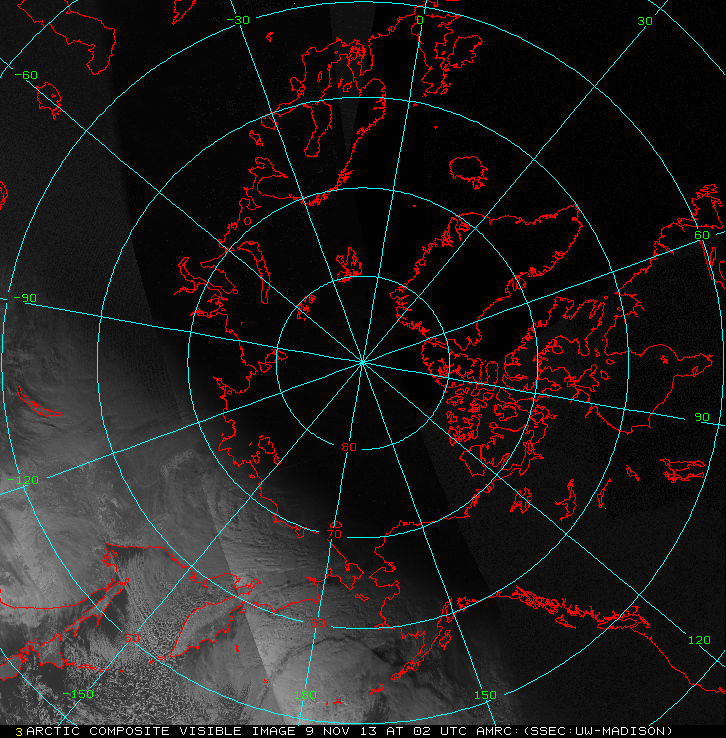
Task: Click the -120 longitude label
Action: 24,480
